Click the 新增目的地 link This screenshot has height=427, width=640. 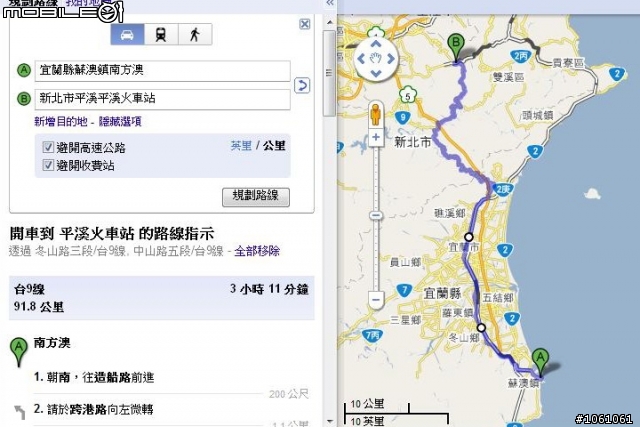(61, 121)
